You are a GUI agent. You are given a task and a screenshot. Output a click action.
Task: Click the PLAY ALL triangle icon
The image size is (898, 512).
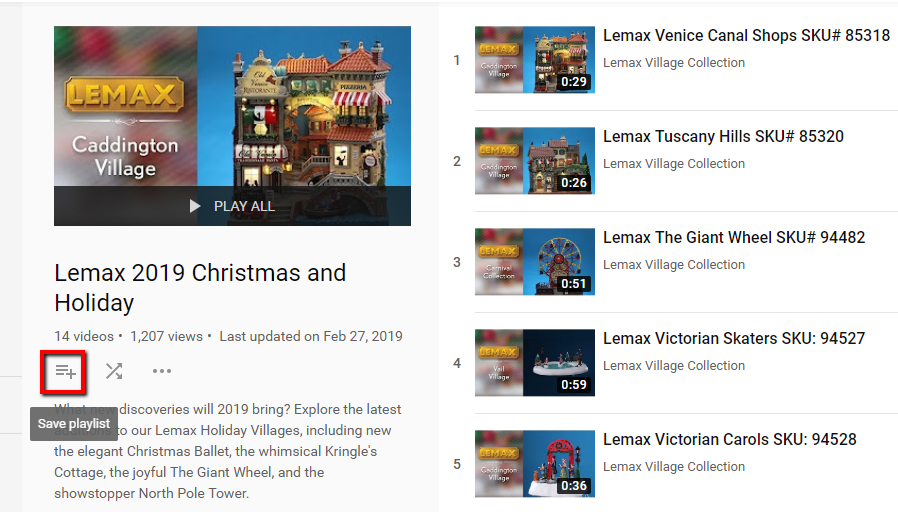pos(195,206)
